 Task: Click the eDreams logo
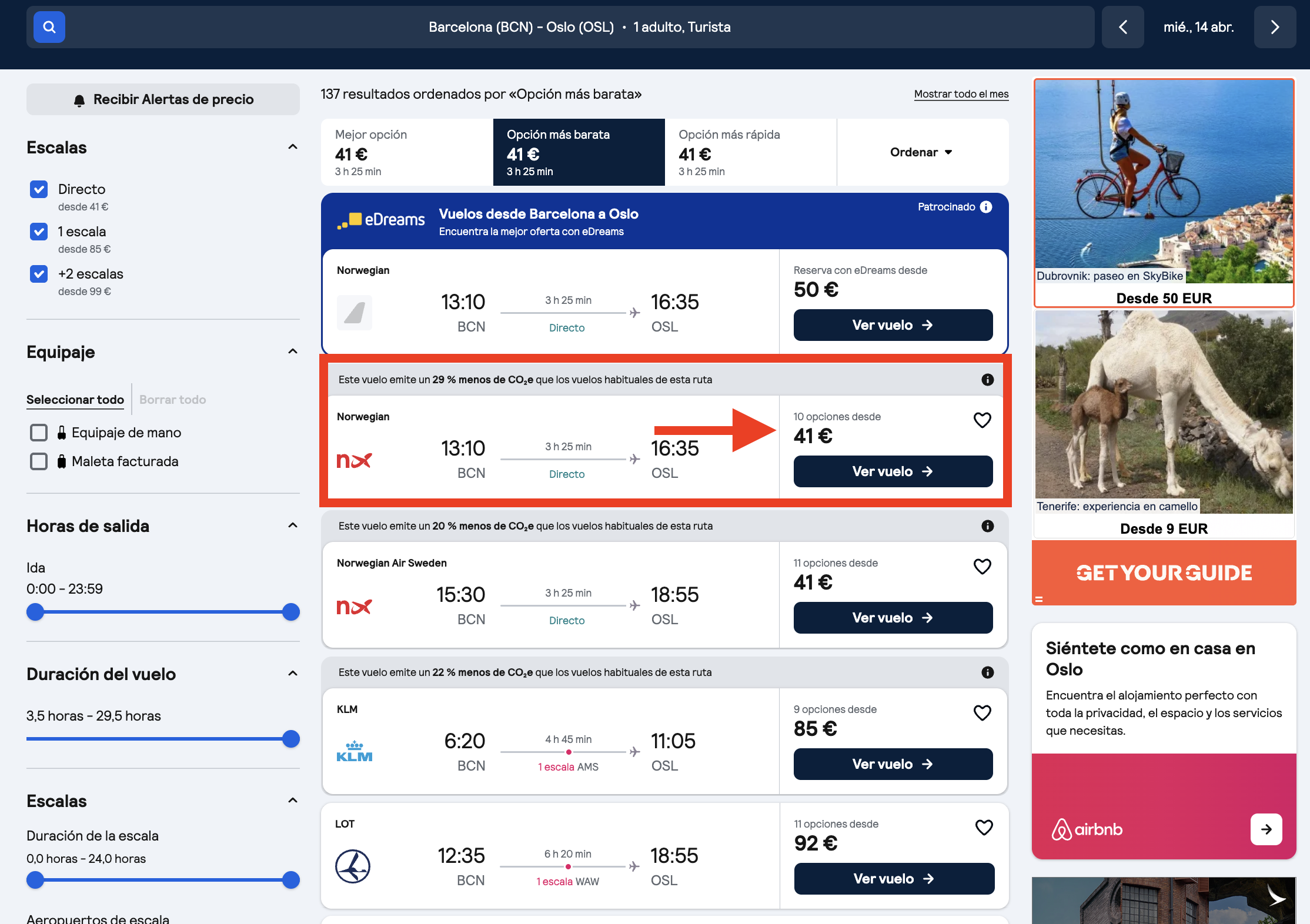[x=380, y=220]
